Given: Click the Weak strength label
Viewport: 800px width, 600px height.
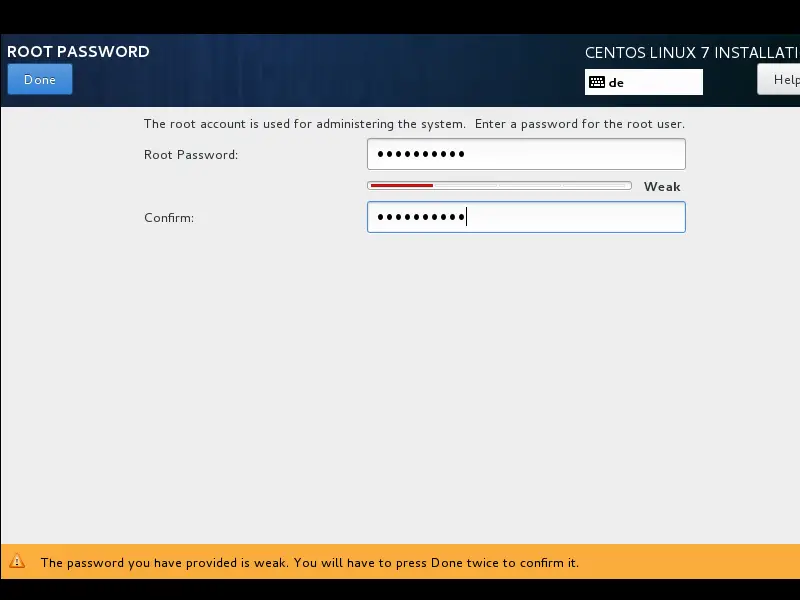Looking at the screenshot, I should point(662,187).
